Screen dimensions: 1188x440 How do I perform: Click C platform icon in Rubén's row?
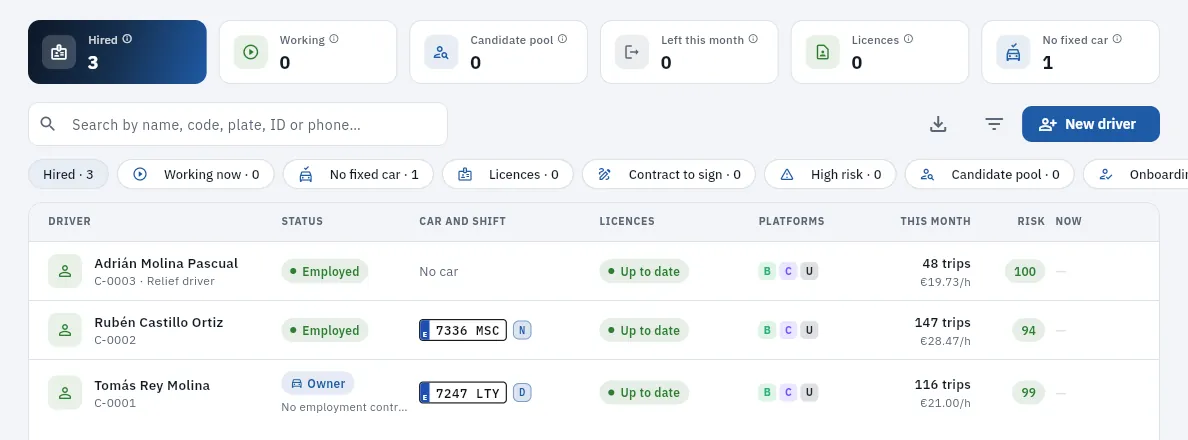pyautogui.click(x=788, y=330)
